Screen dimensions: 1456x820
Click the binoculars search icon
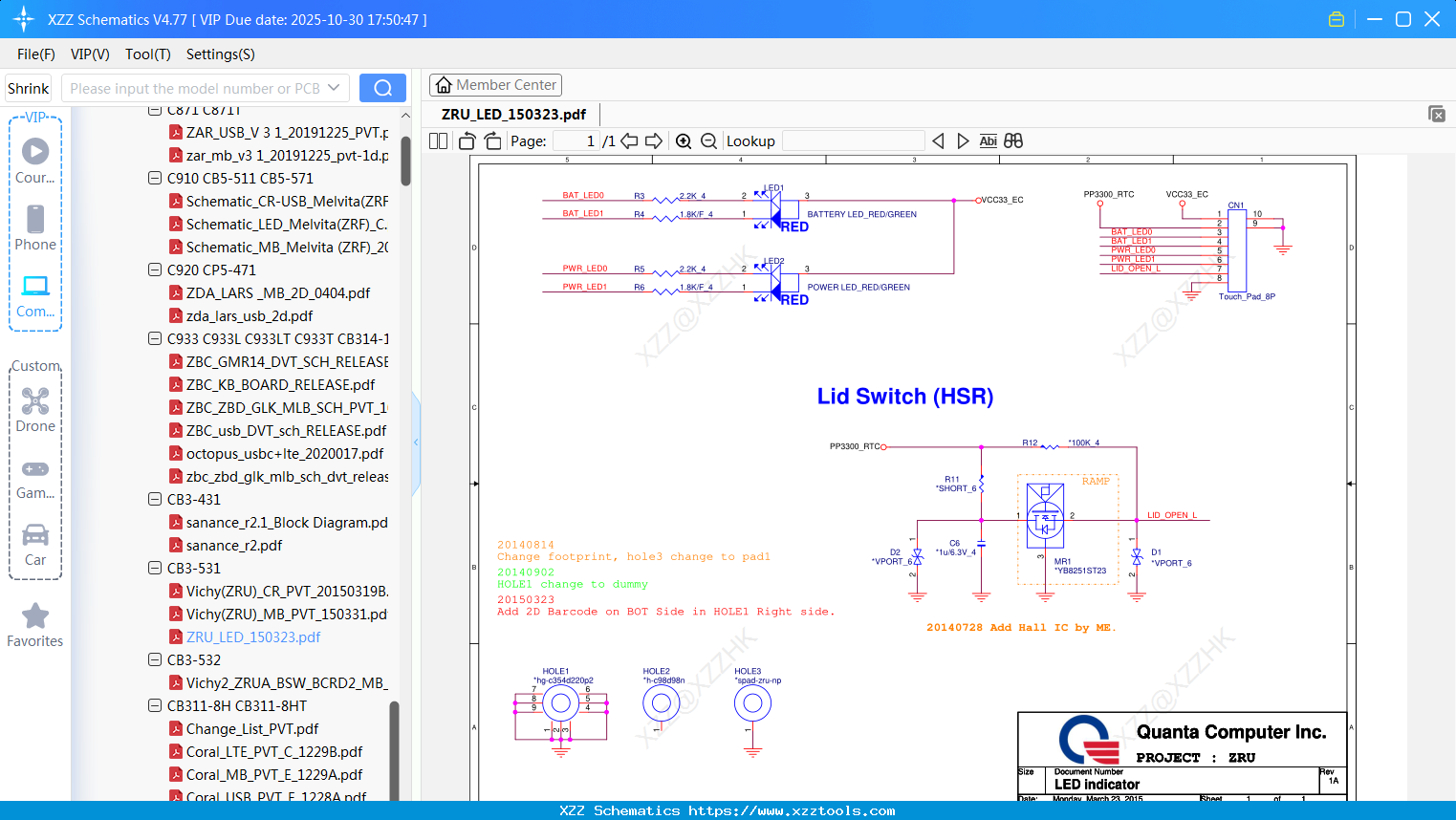click(x=1013, y=141)
